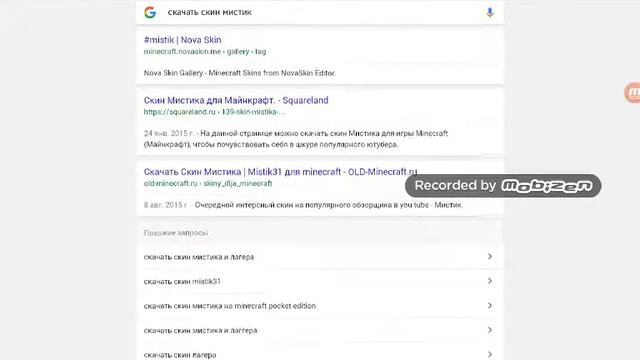Click the Recorded by Mobizen watermark
640x360 pixels.
(x=503, y=186)
